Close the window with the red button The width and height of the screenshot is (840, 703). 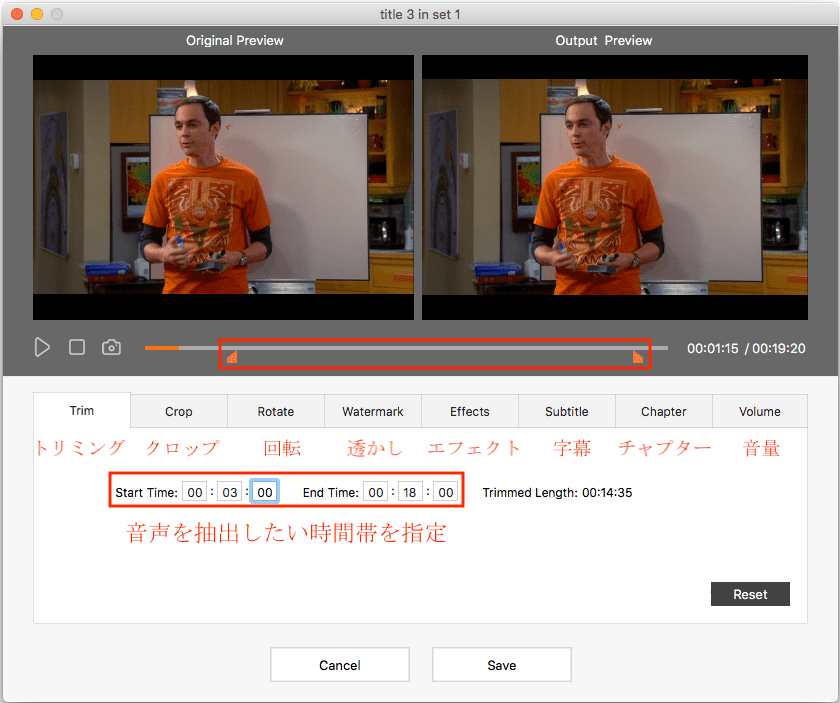[17, 14]
